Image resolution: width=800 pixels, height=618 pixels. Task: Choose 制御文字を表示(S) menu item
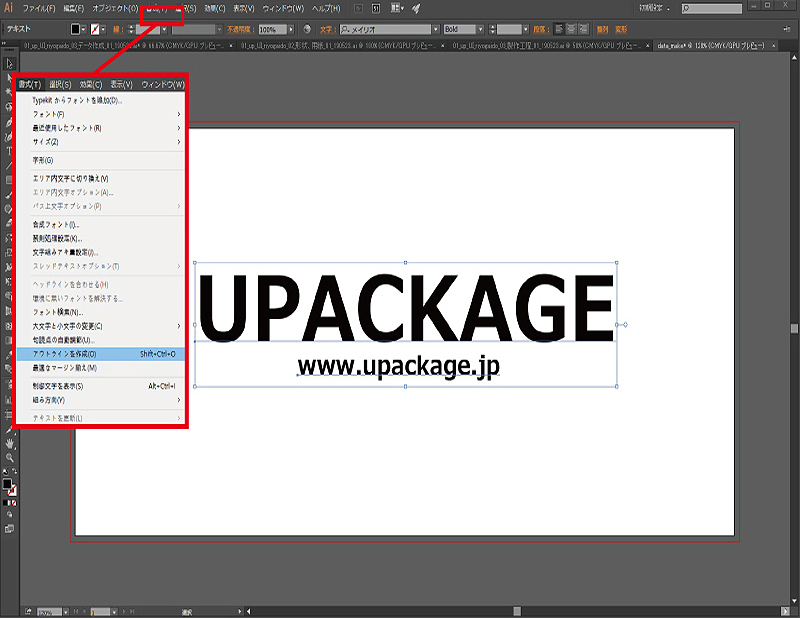(101, 386)
